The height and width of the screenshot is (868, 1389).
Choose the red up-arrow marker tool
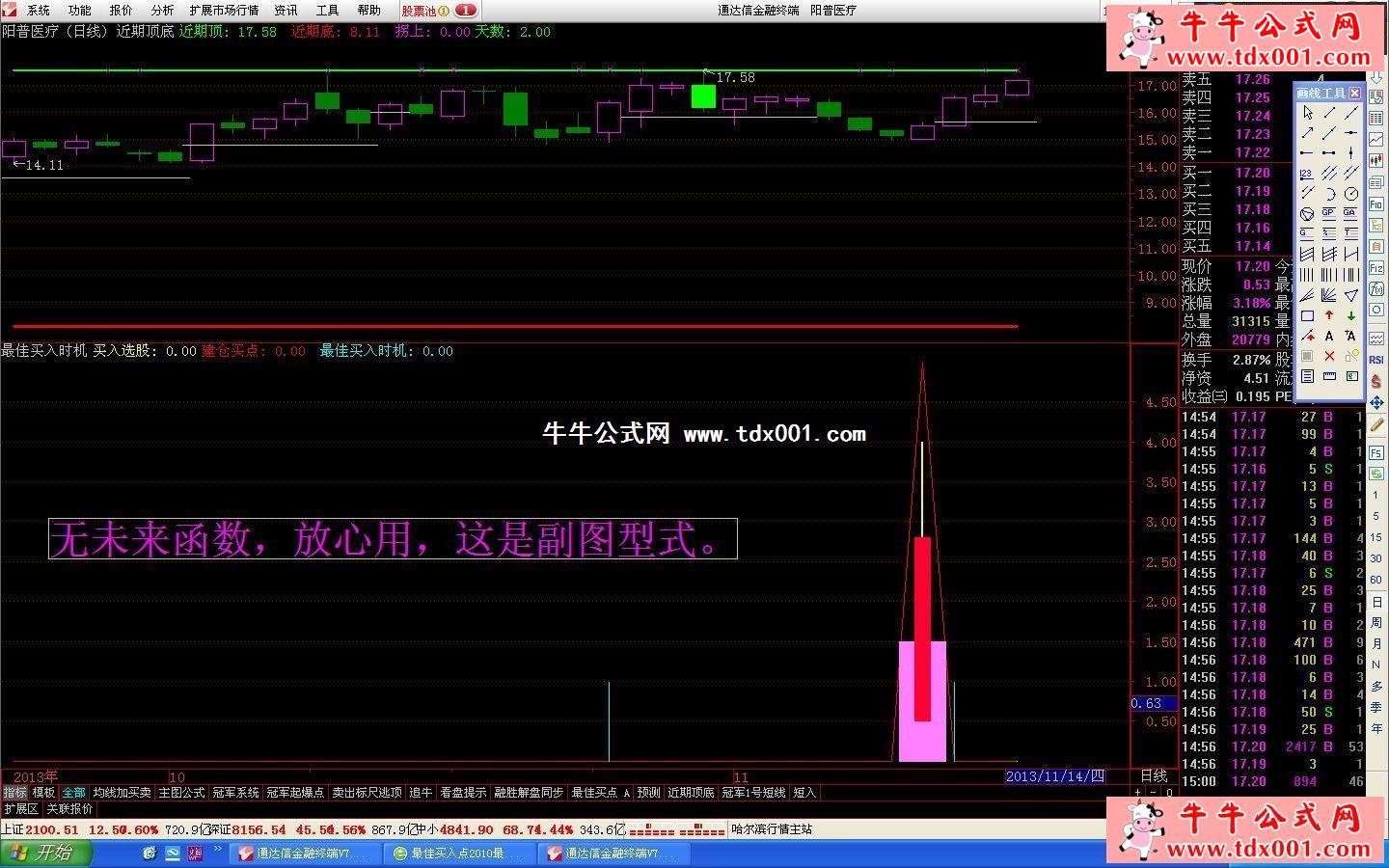coord(1329,315)
